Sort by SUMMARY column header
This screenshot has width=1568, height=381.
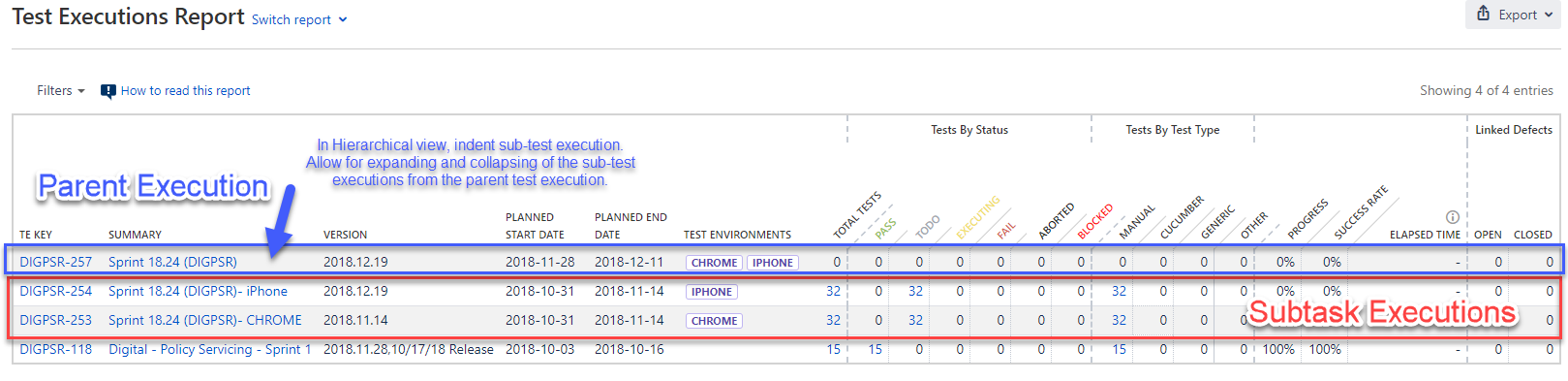pyautogui.click(x=135, y=235)
